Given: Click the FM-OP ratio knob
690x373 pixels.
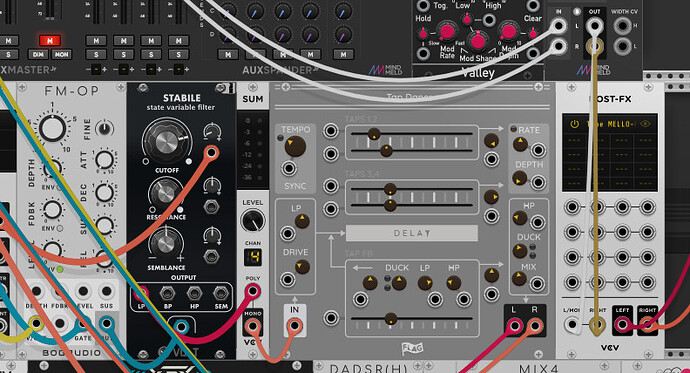Looking at the screenshot, I should click(52, 128).
